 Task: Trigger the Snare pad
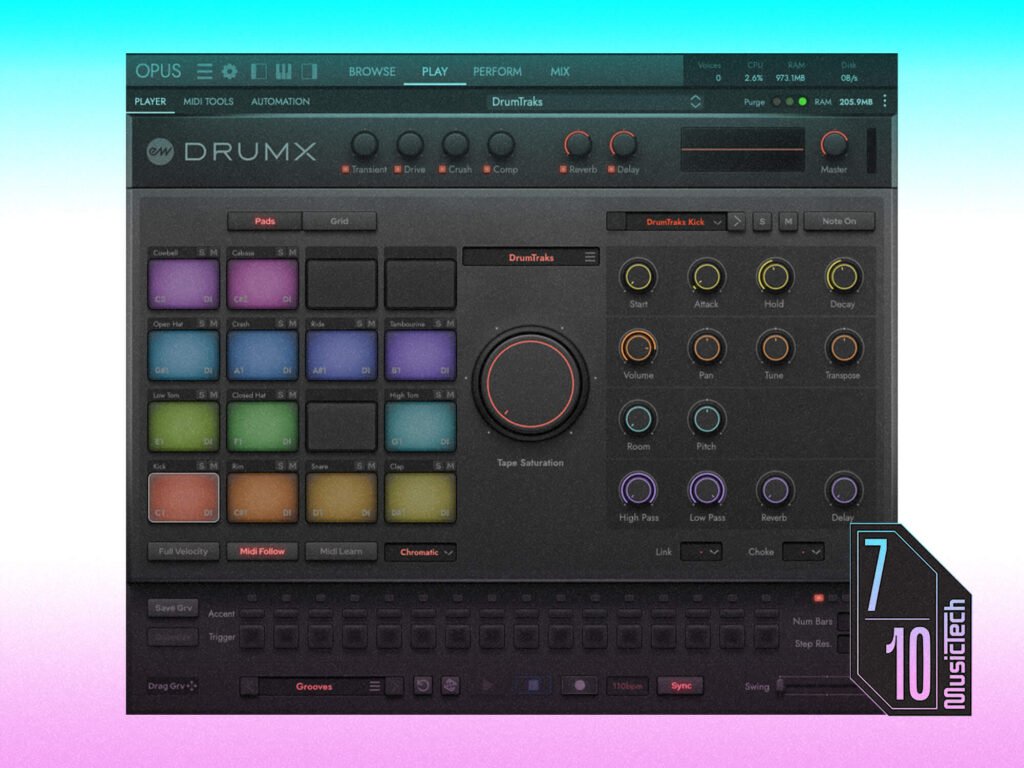coord(341,497)
